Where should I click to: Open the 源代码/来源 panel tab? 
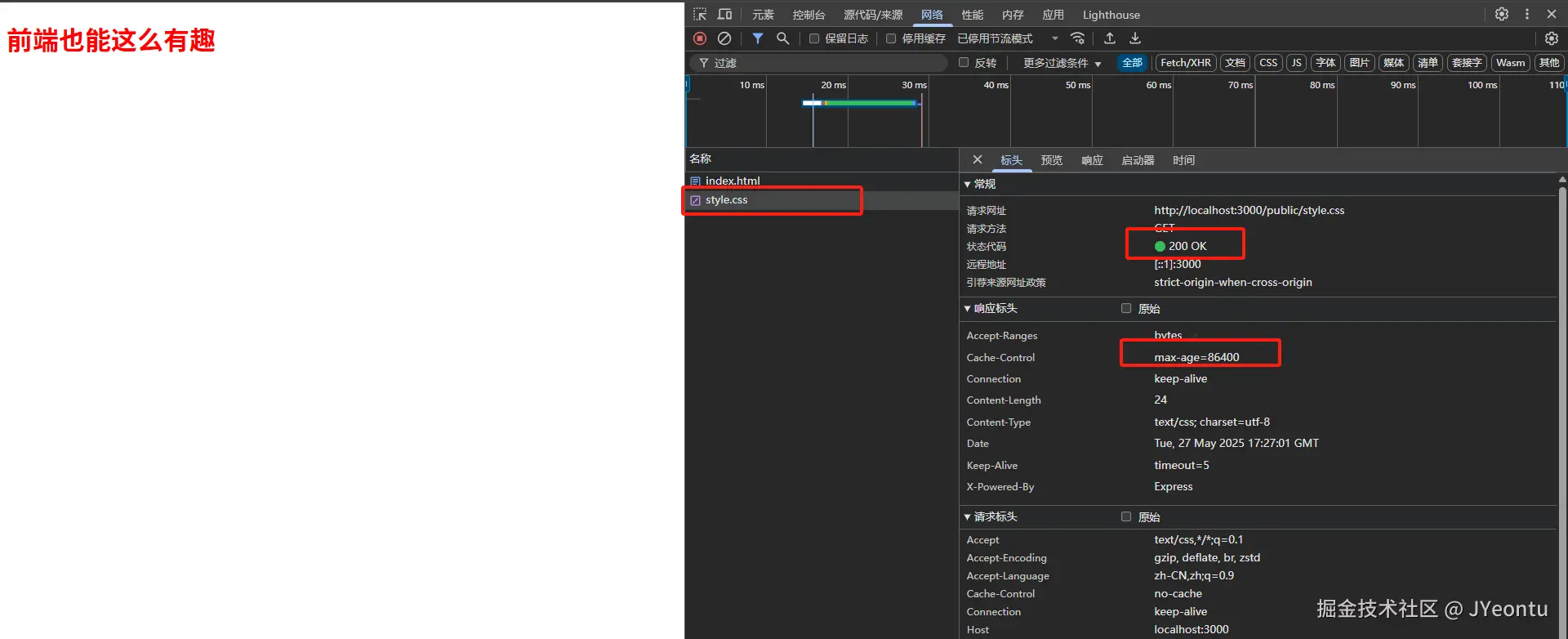[x=873, y=15]
